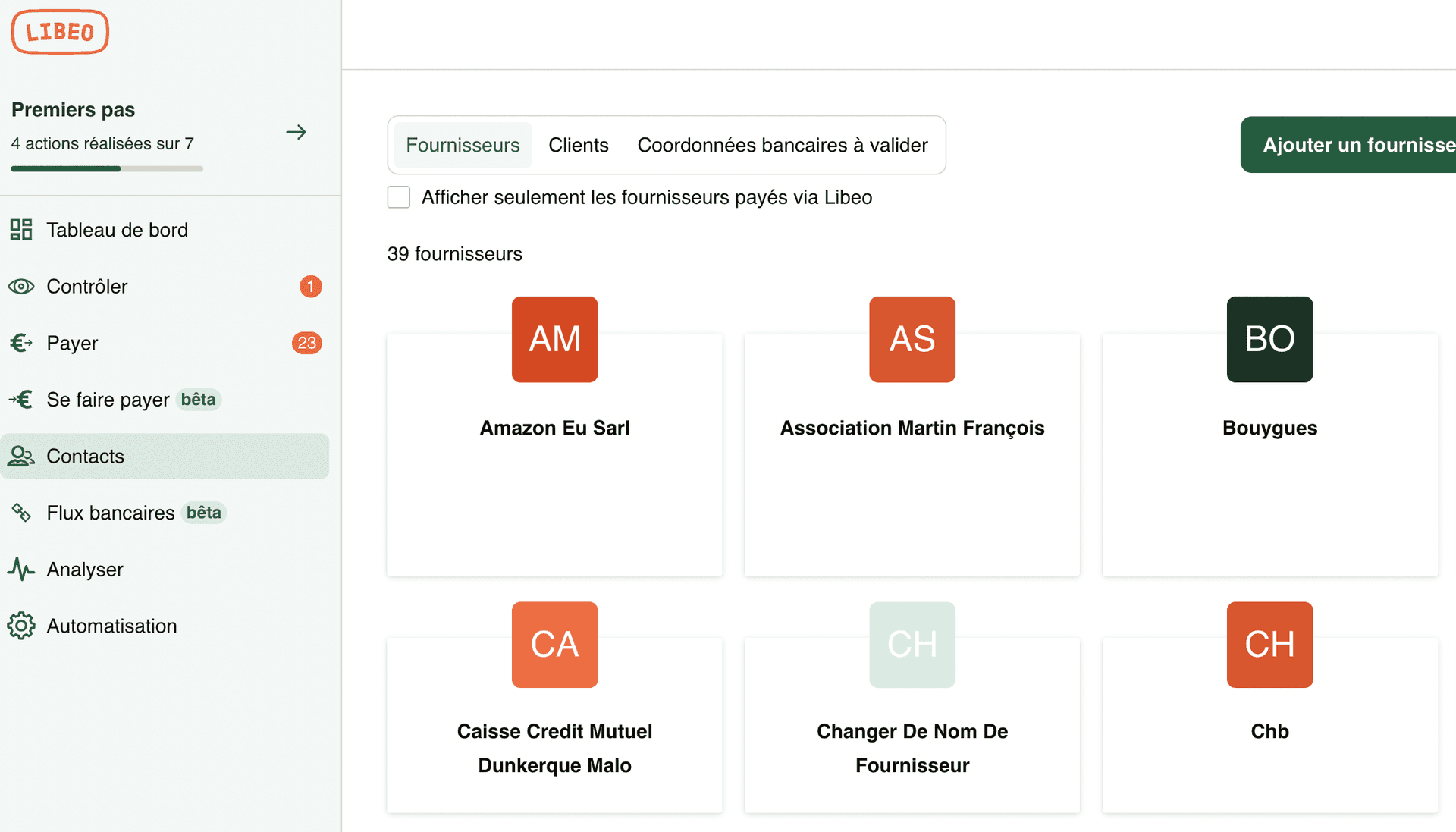The image size is (1456, 832).
Task: Open Coordonnées bancaires à valider tab
Action: (x=782, y=145)
